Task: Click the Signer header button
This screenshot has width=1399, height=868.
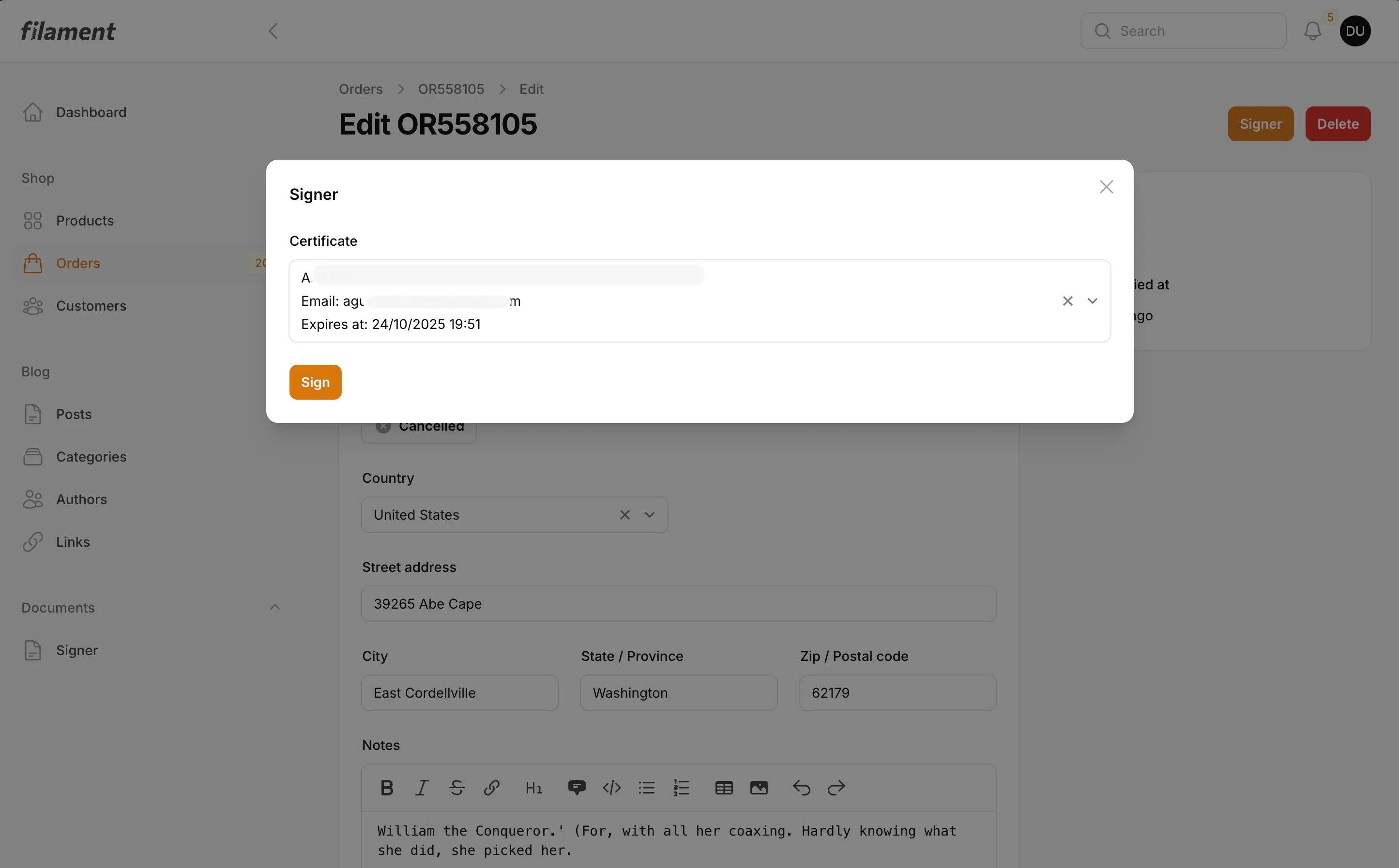Action: point(1261,124)
